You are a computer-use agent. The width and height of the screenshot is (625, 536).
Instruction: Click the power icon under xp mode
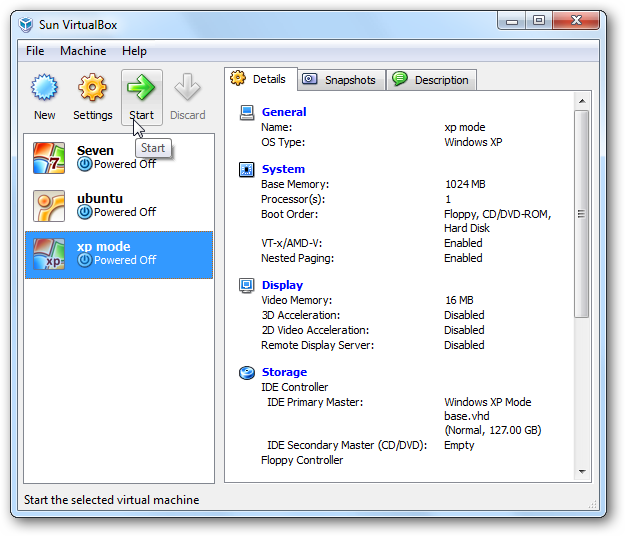click(x=85, y=260)
